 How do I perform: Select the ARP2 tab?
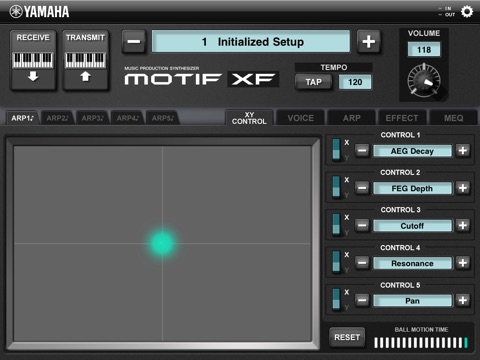(x=57, y=118)
